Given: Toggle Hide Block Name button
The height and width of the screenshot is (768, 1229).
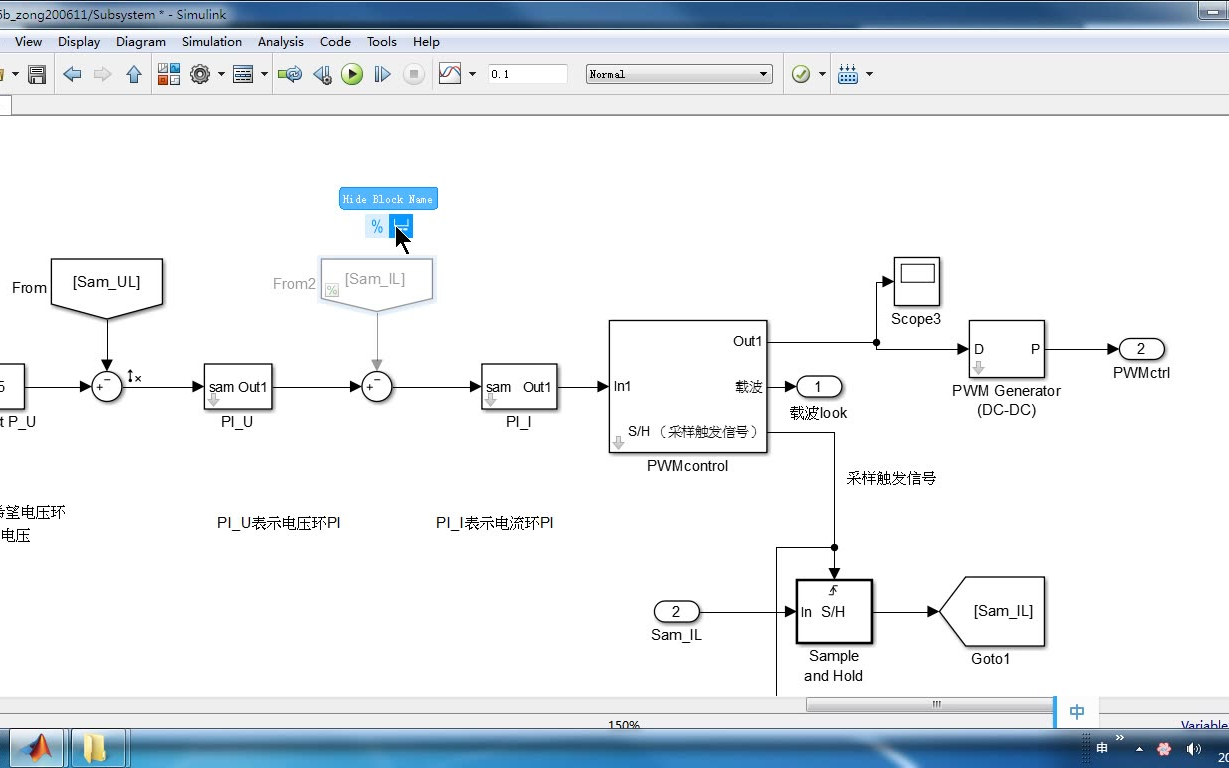Looking at the screenshot, I should click(x=400, y=227).
